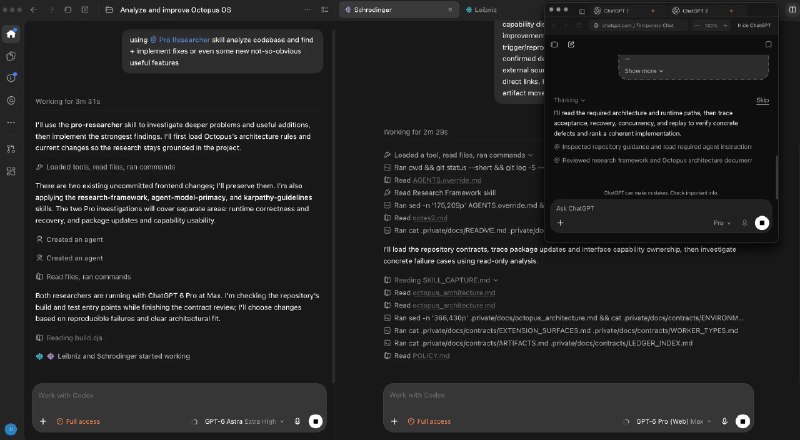Go forward with the right arrow in the title bar
The height and width of the screenshot is (440, 800).
(50, 10)
